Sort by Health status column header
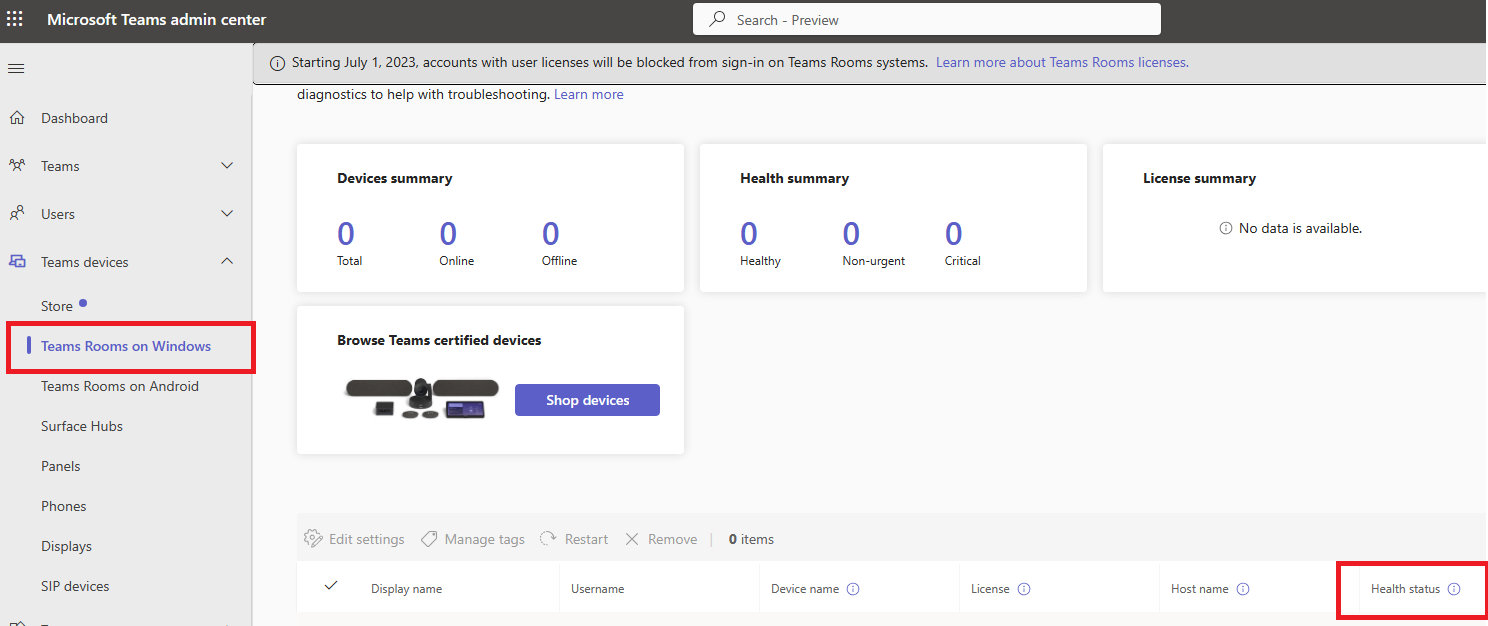 tap(1405, 589)
